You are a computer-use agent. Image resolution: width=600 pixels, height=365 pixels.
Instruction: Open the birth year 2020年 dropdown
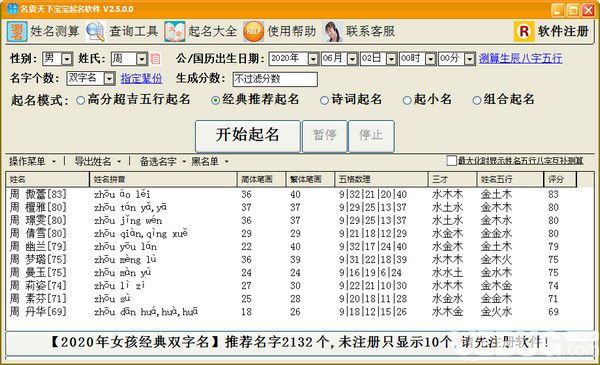tap(313, 59)
